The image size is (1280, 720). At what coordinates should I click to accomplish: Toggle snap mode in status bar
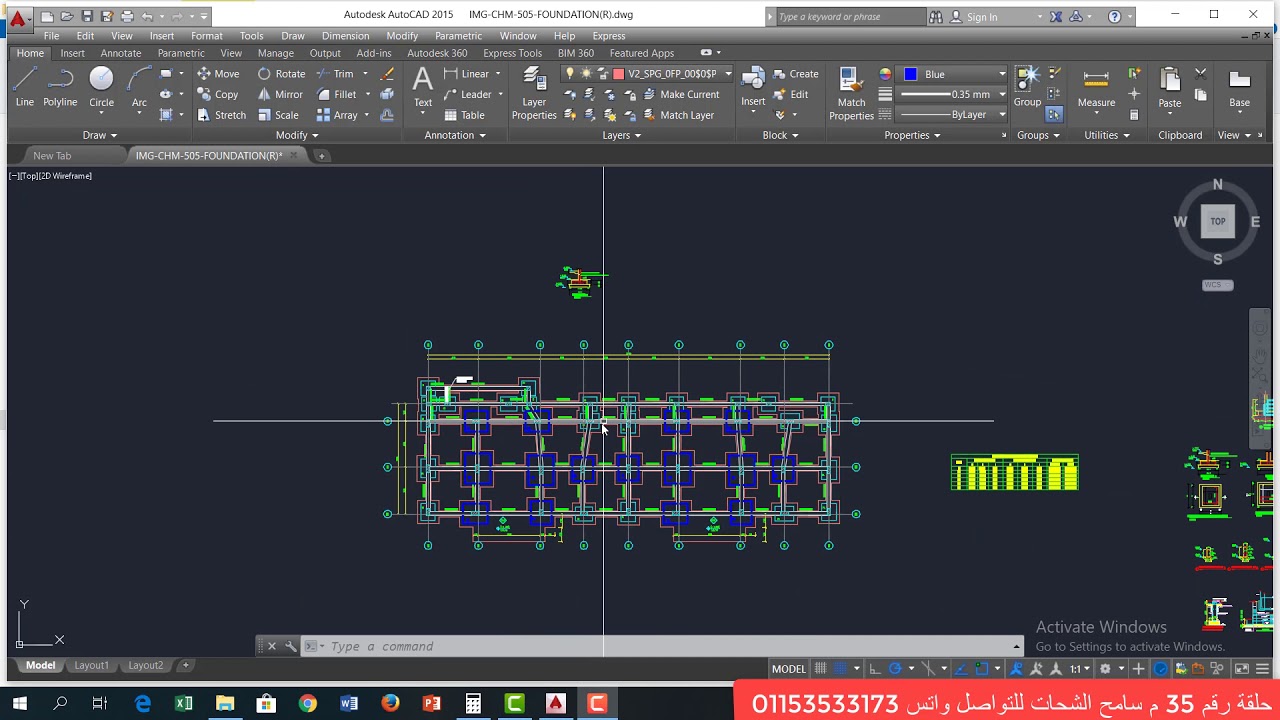coord(841,669)
